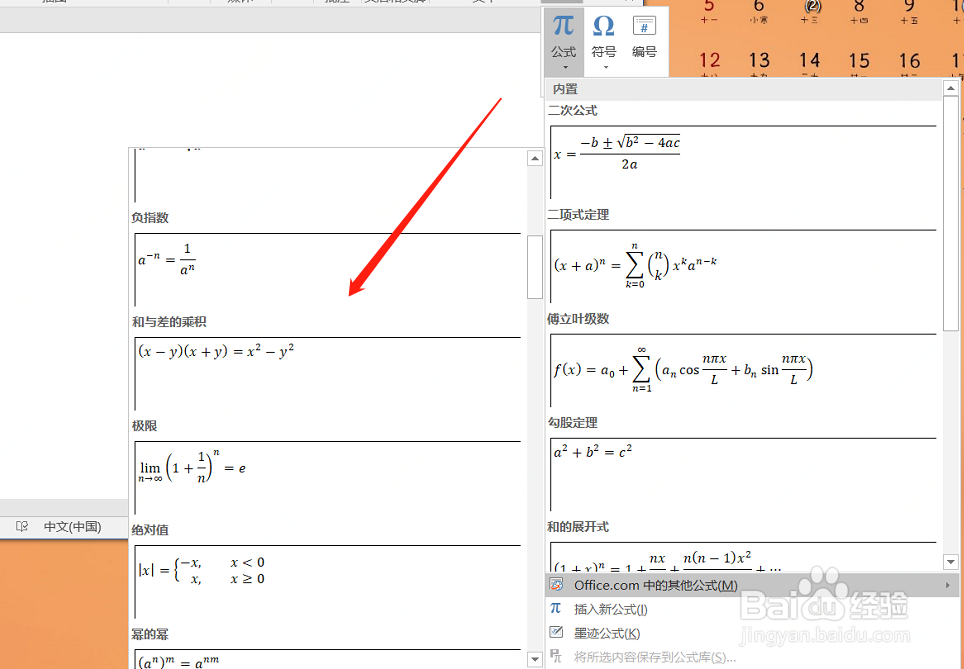Click the left equation list scrollbar thumb

click(x=535, y=267)
